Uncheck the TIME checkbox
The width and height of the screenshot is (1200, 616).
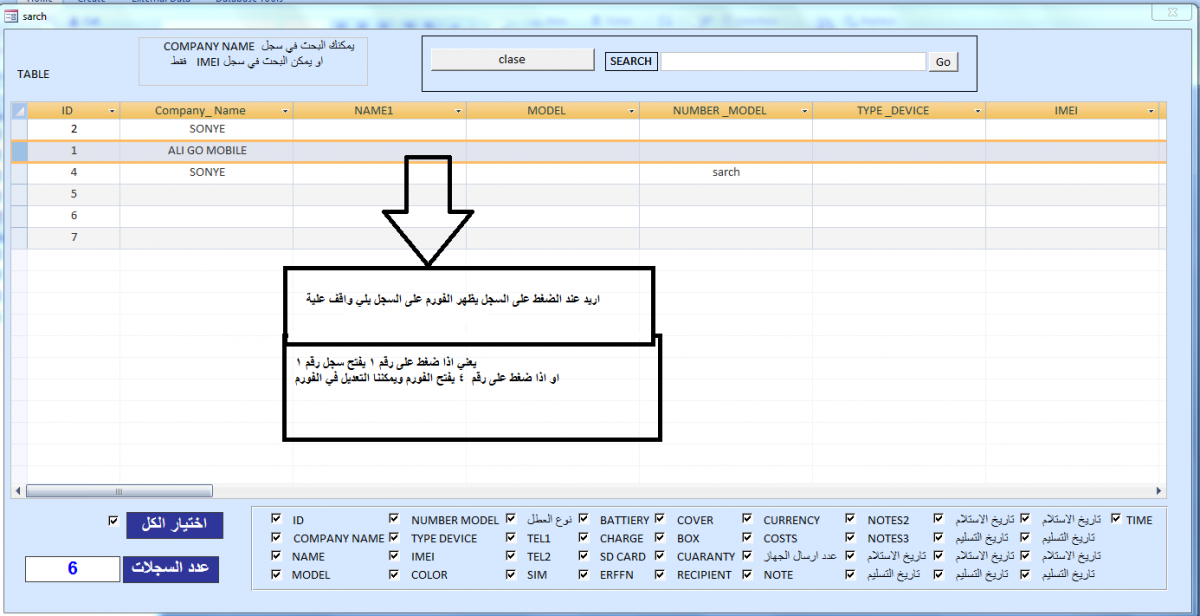point(1116,520)
